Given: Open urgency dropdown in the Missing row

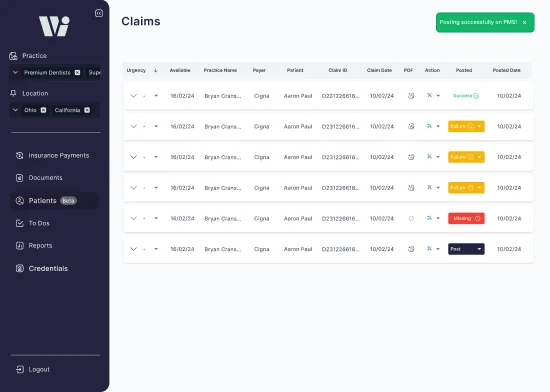Looking at the screenshot, I should click(x=156, y=218).
